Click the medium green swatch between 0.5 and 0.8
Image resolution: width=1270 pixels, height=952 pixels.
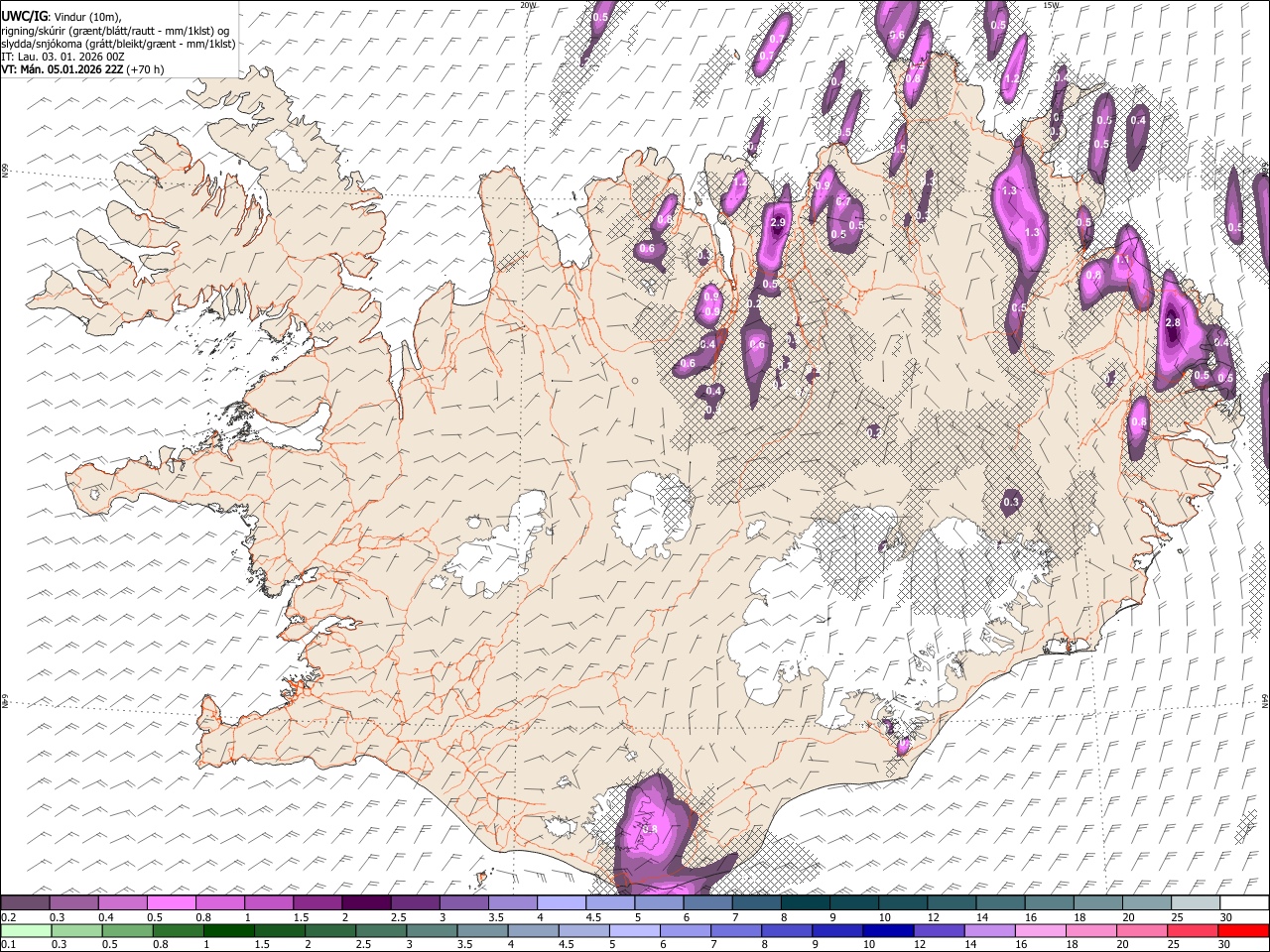coord(127,931)
